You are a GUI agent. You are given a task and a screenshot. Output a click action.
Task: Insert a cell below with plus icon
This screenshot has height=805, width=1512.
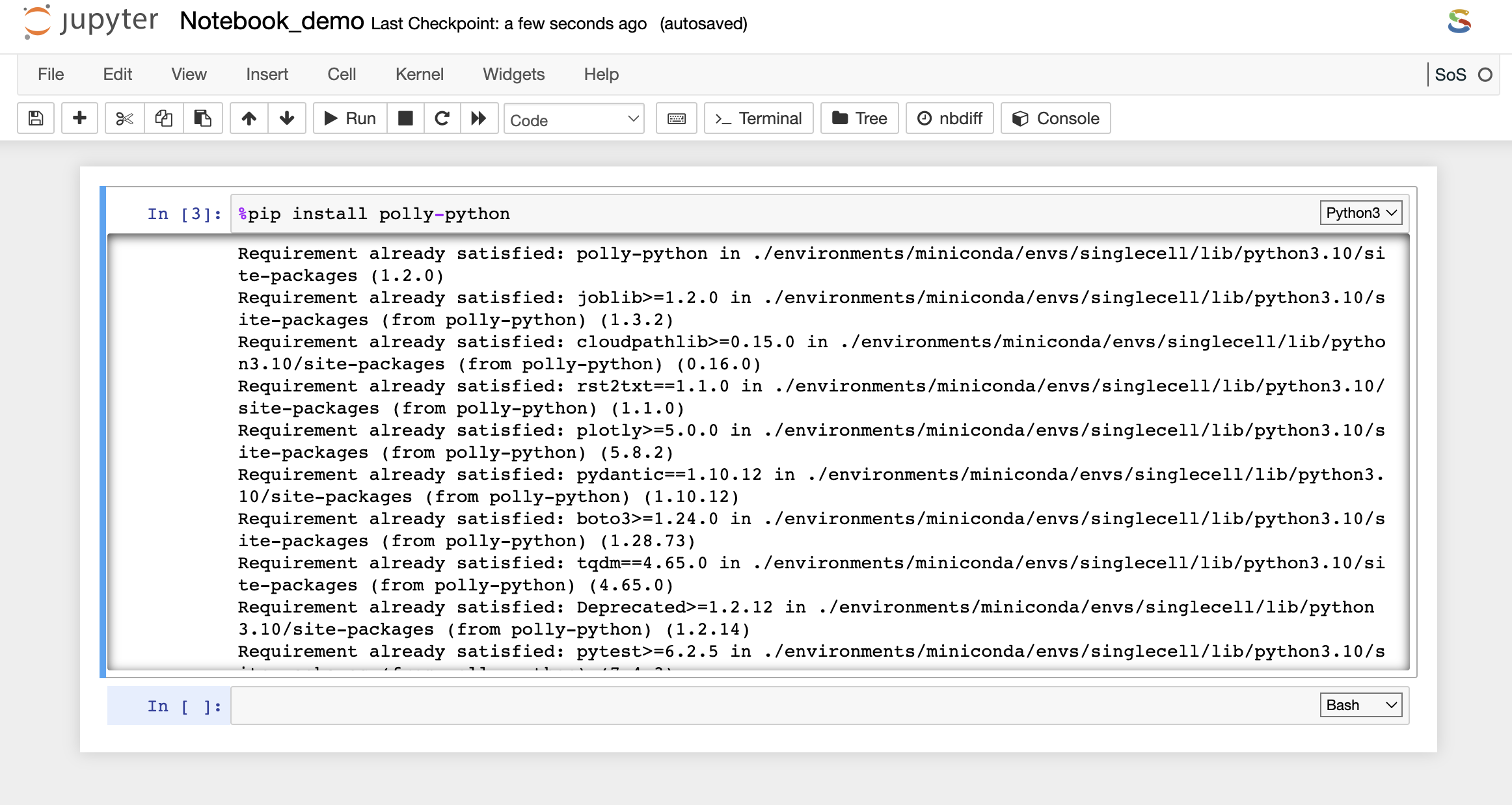(x=79, y=118)
